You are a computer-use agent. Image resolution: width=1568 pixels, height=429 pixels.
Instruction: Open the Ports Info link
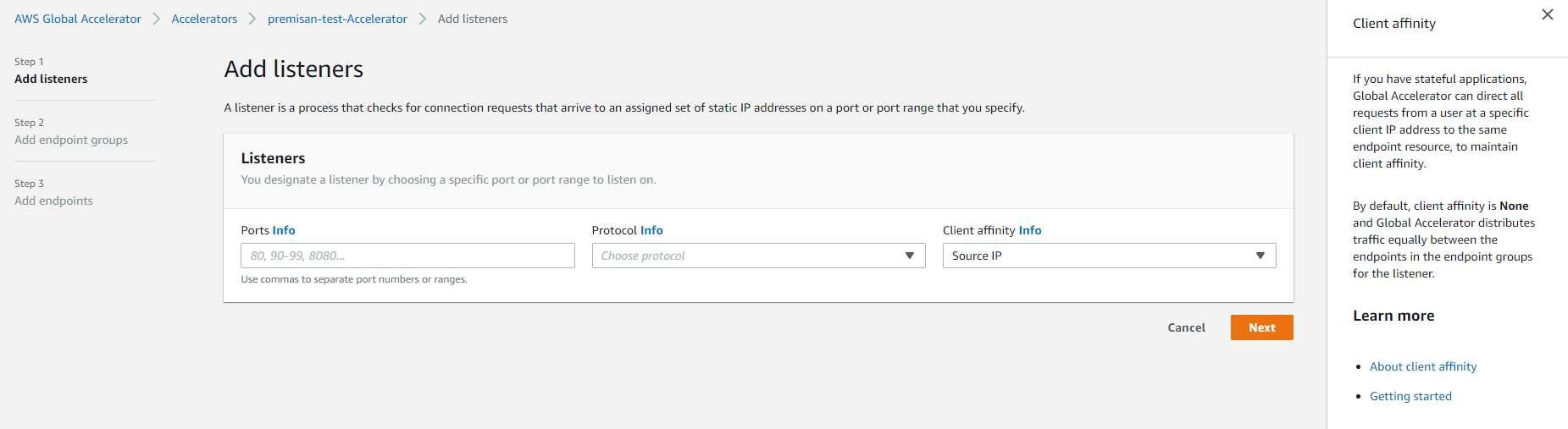point(284,230)
